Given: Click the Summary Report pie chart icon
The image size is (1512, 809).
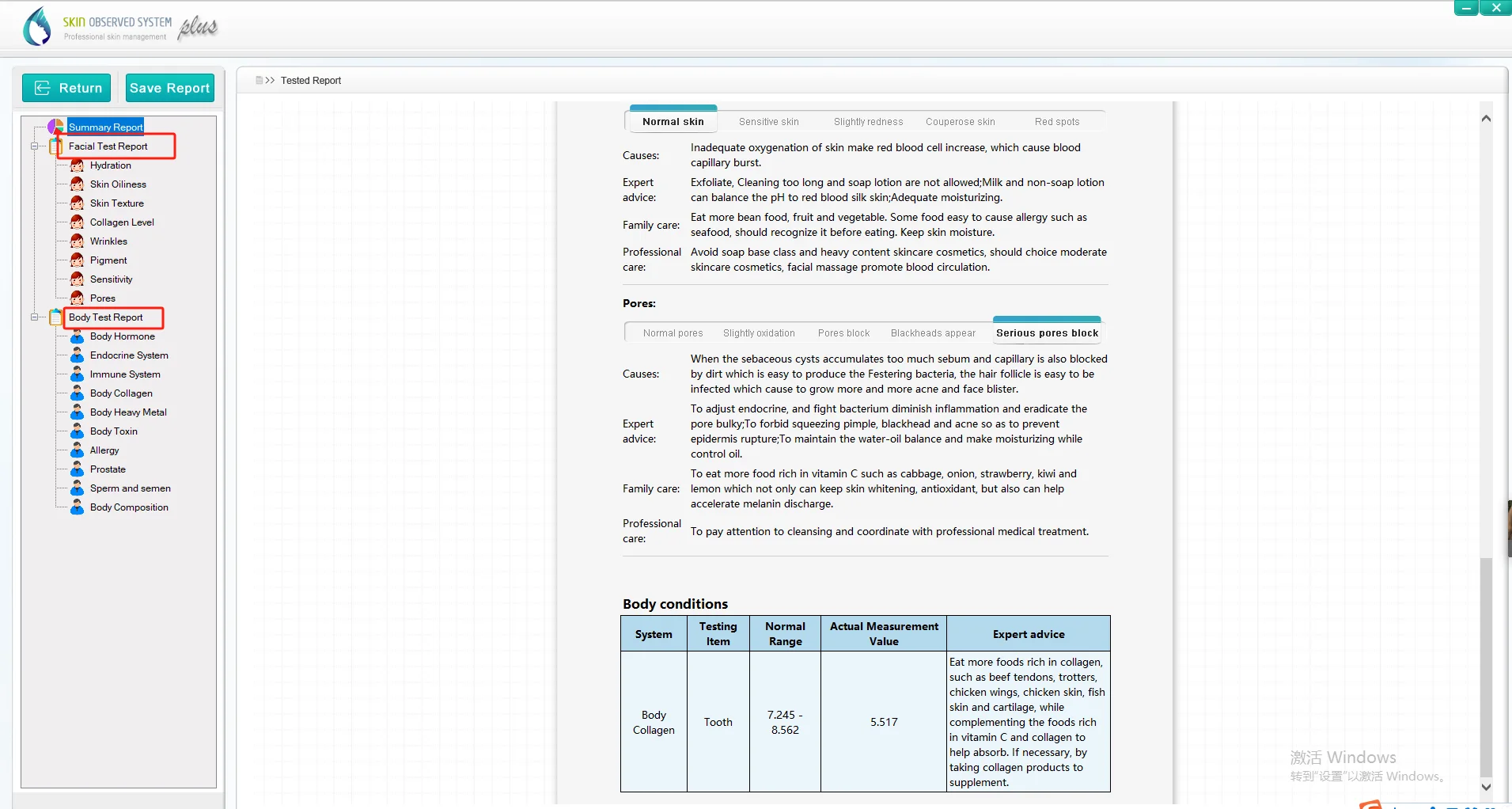Looking at the screenshot, I should click(55, 127).
